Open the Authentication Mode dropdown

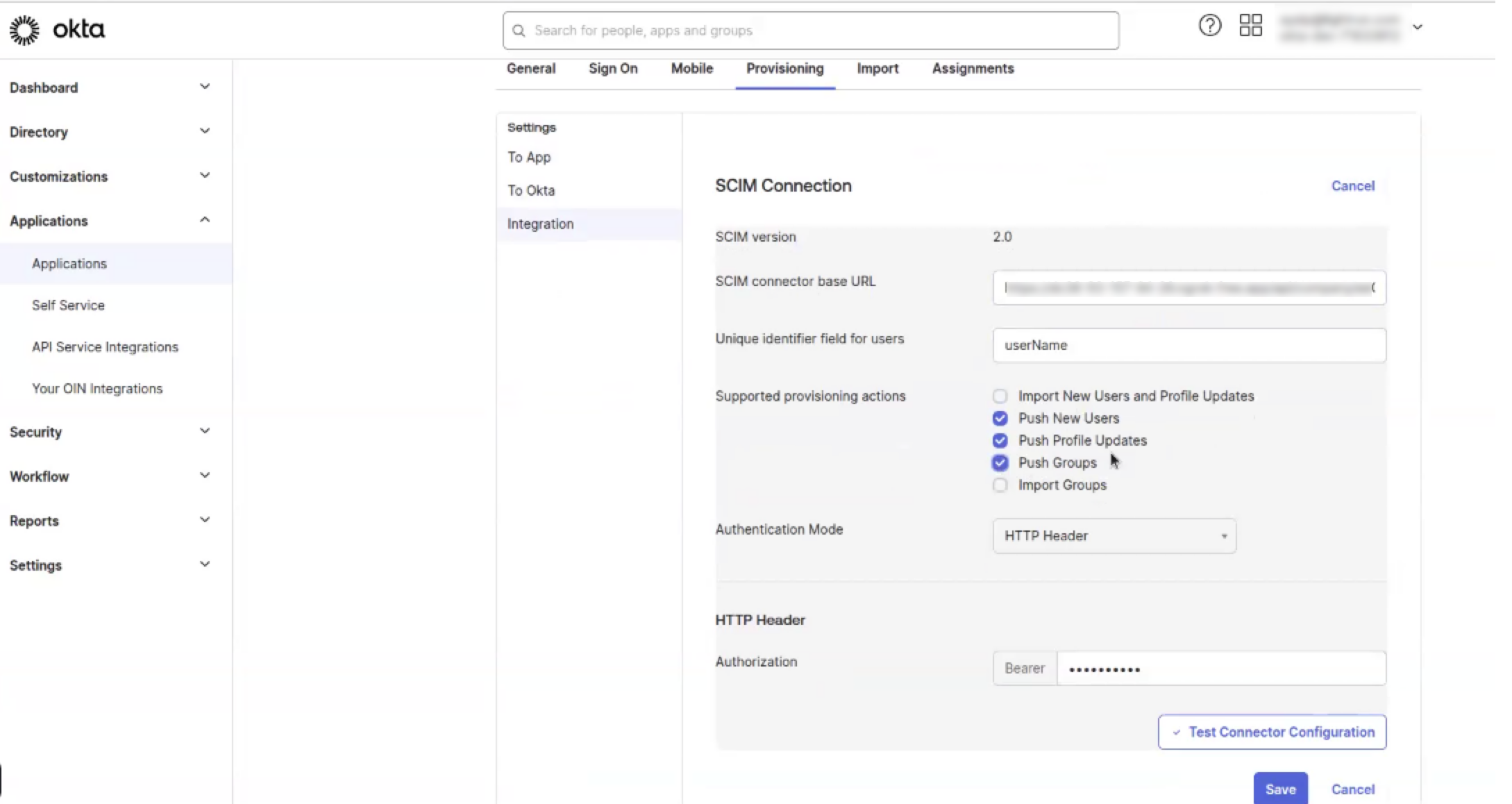tap(1114, 536)
